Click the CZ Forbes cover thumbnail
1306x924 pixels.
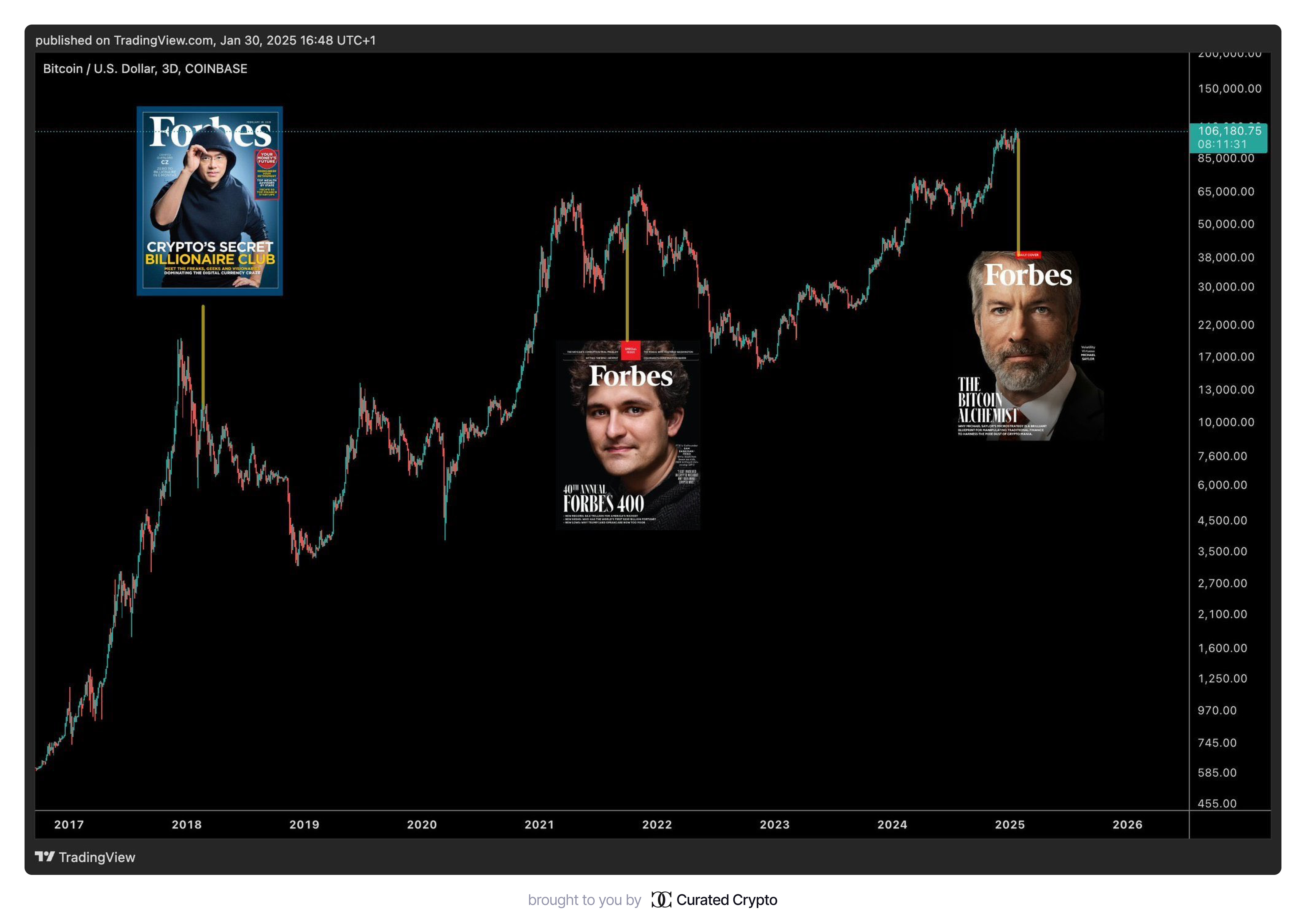point(209,201)
